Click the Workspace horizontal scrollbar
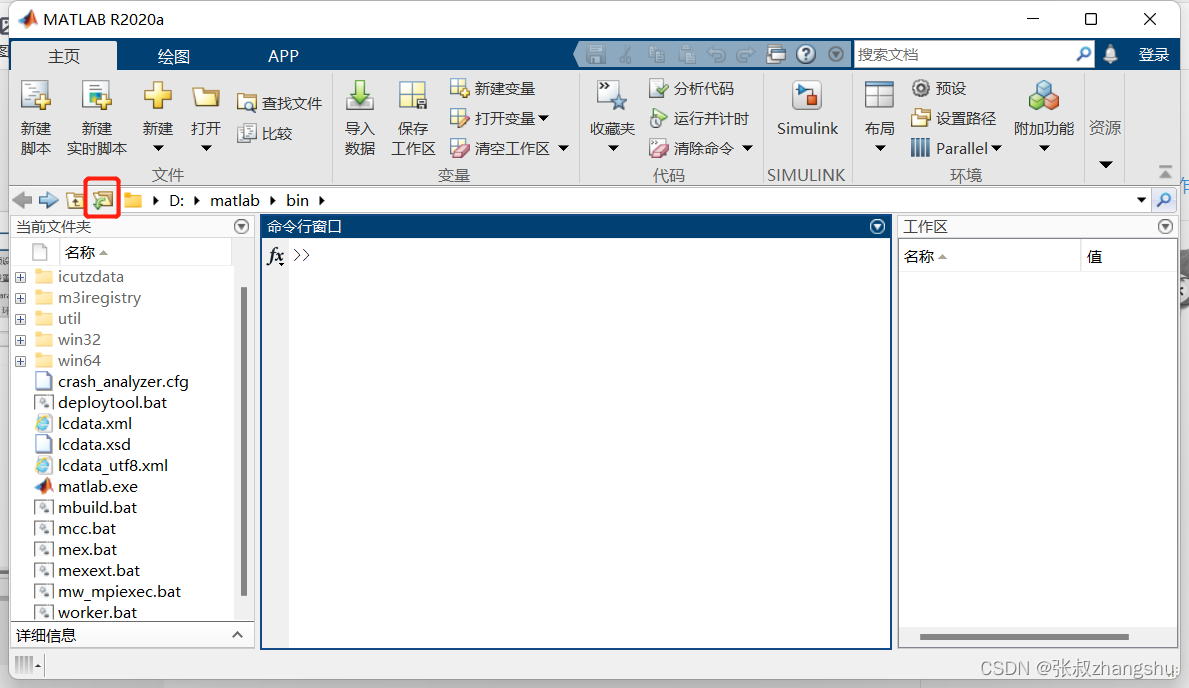1189x688 pixels. click(1024, 636)
